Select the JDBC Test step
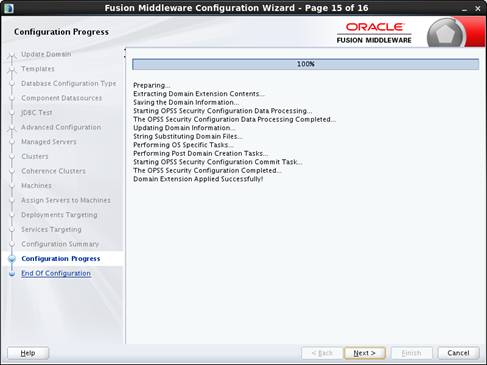Image resolution: width=487 pixels, height=365 pixels. (37, 113)
